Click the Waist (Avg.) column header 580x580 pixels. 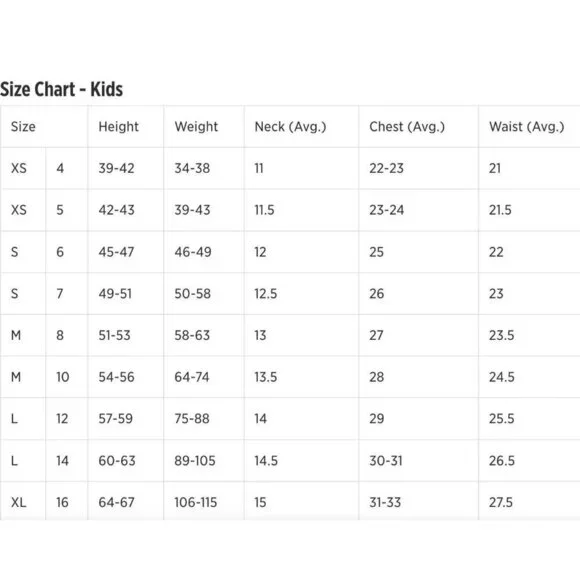pos(526,127)
